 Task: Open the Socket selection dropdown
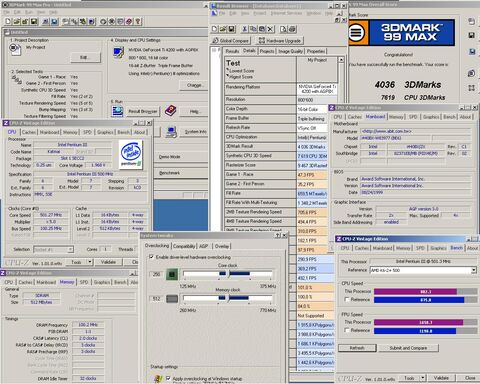pos(70,249)
